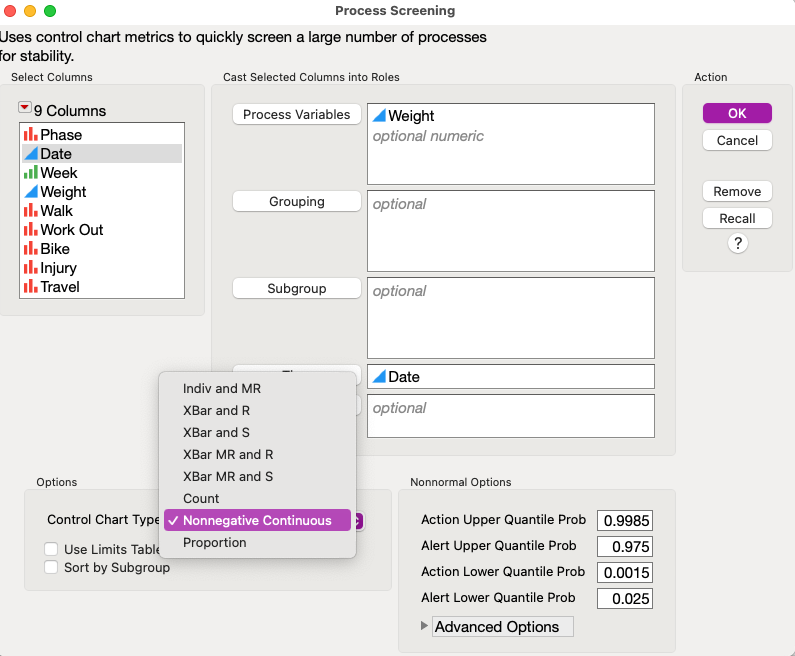Click the nominal icon beside Travel column
The width and height of the screenshot is (795, 656).
pos(31,286)
